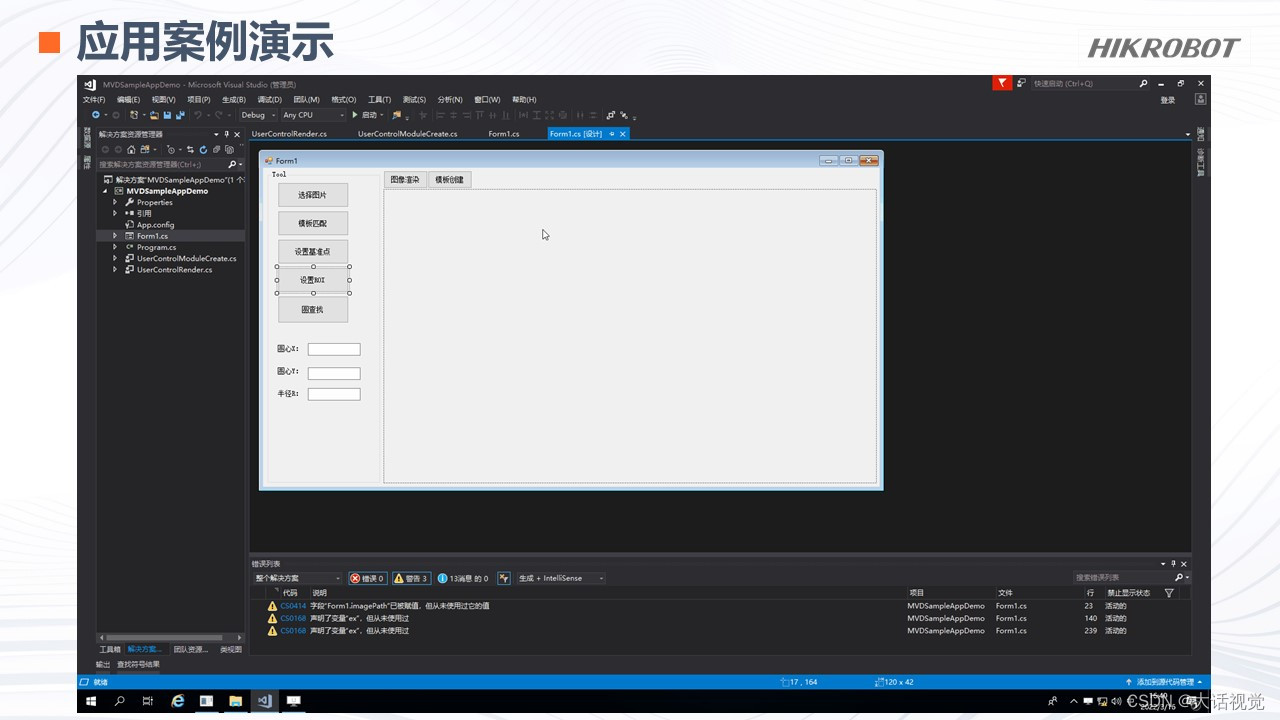Open Internet Explorer from the taskbar
This screenshot has width=1280, height=720.
coord(178,701)
